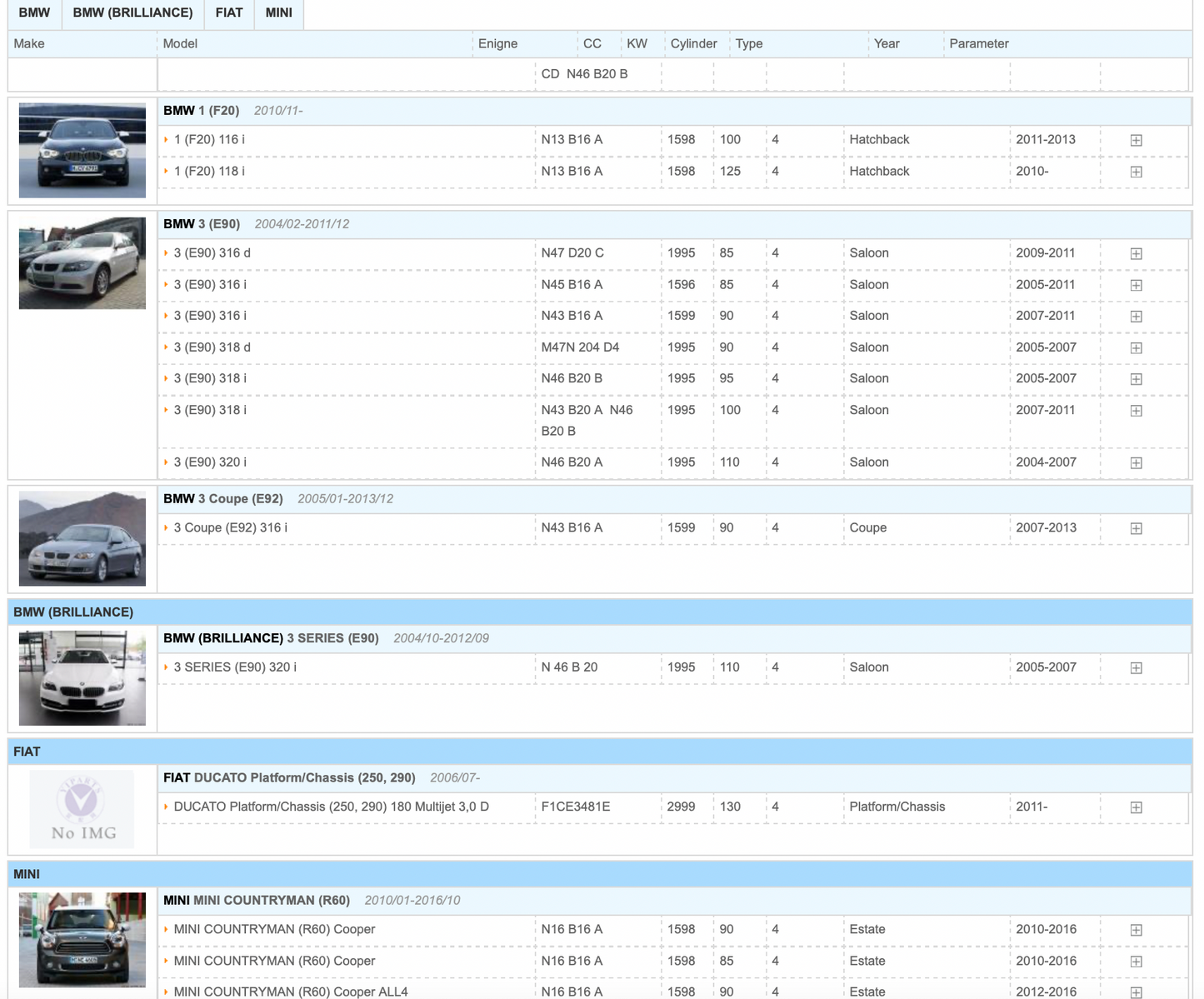Click the Year column header
Viewport: 1204px width, 999px height.
click(x=887, y=43)
